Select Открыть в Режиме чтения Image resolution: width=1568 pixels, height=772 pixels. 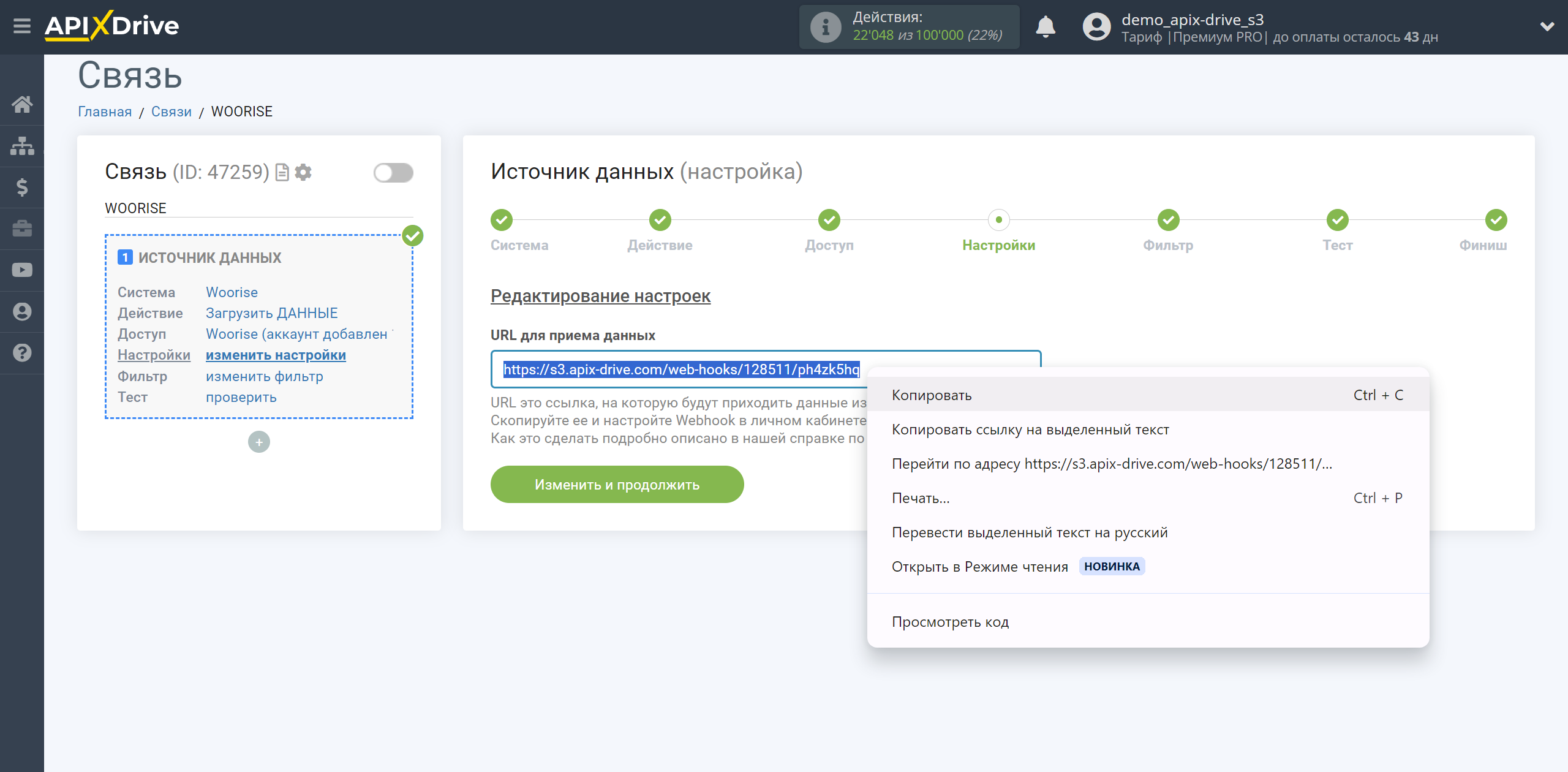[x=1148, y=567]
